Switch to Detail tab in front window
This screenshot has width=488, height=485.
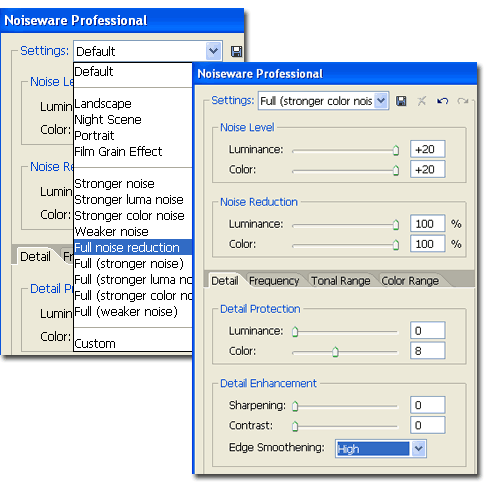point(225,281)
